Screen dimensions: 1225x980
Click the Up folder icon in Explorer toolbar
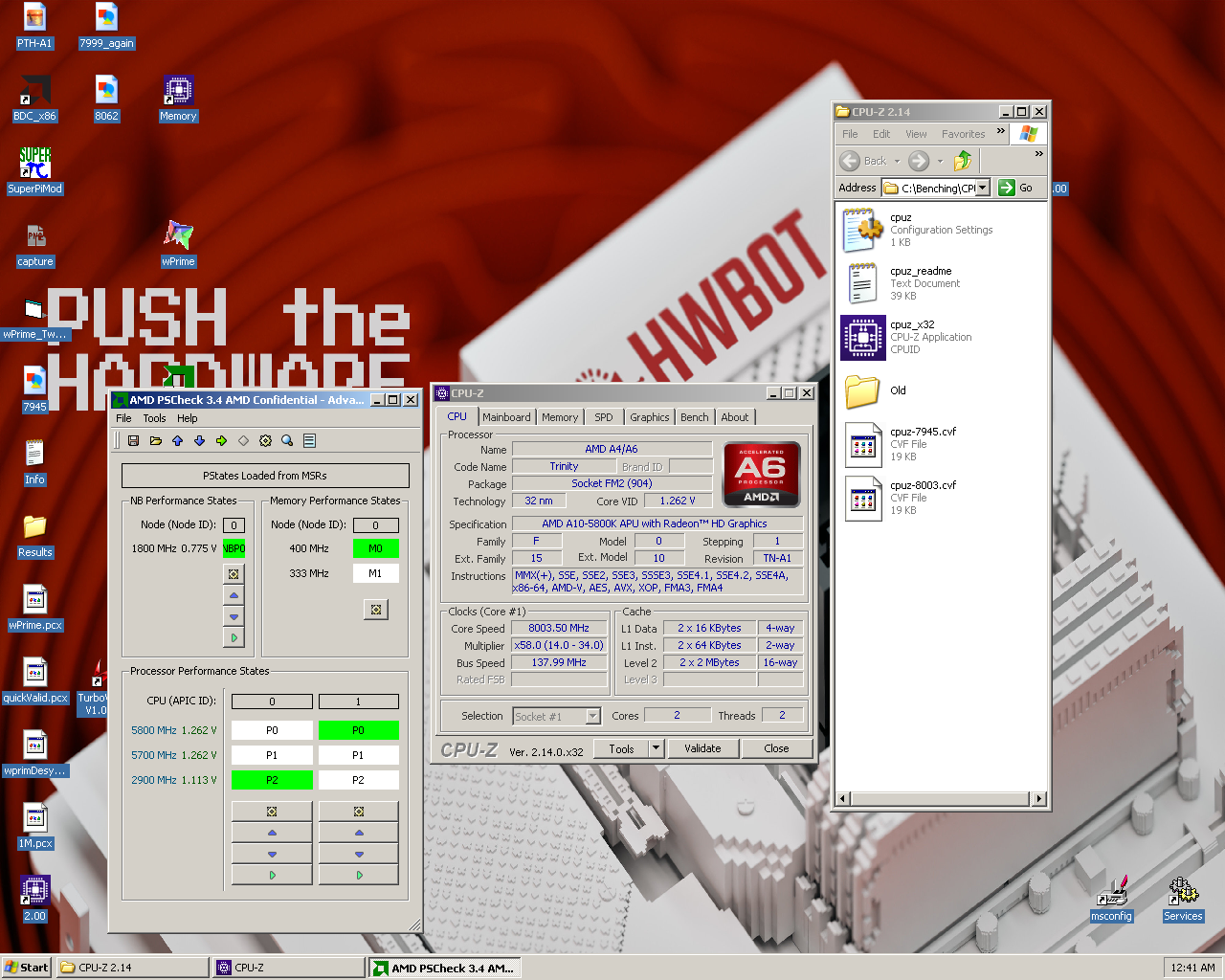(963, 161)
